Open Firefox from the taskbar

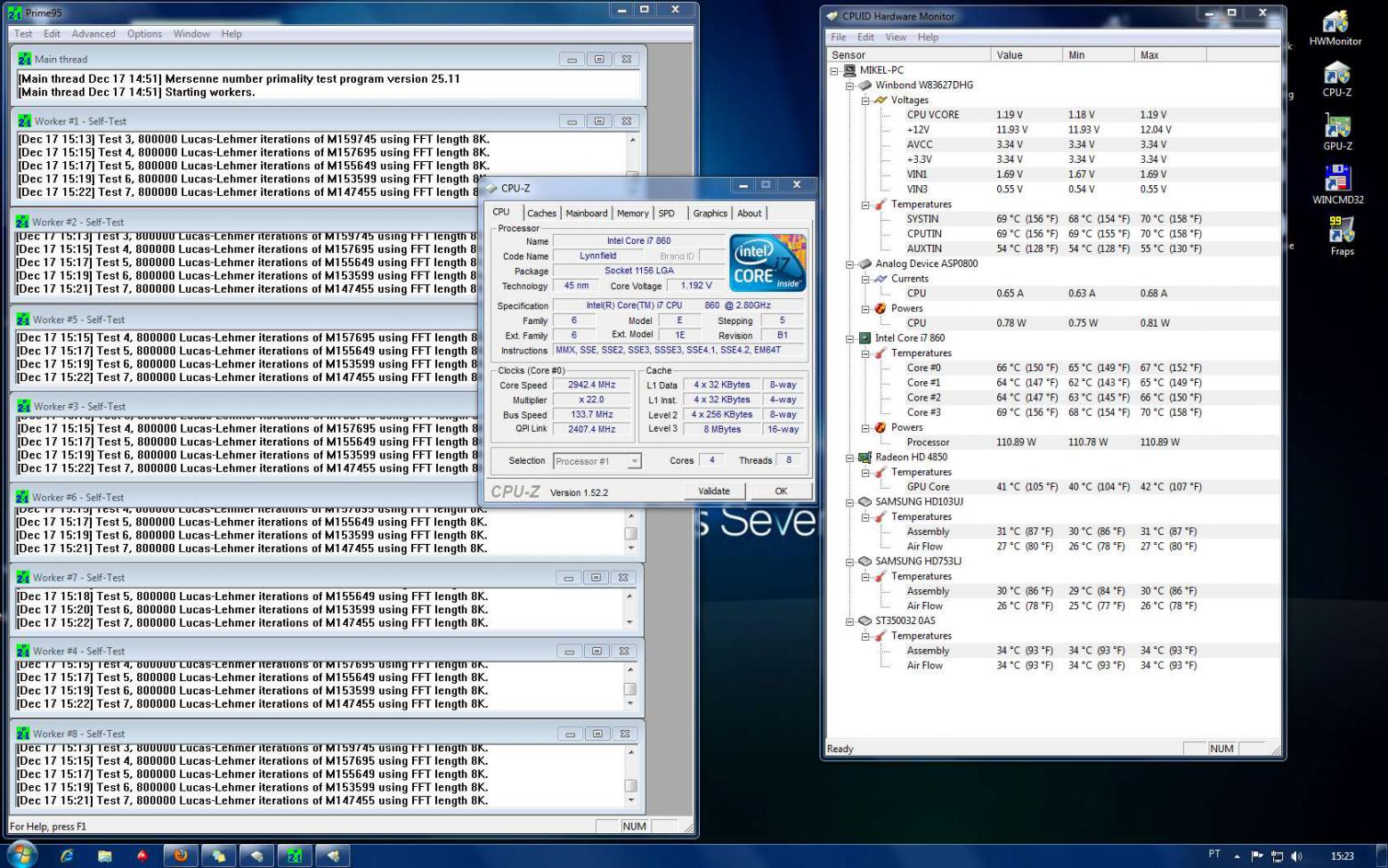(x=181, y=856)
